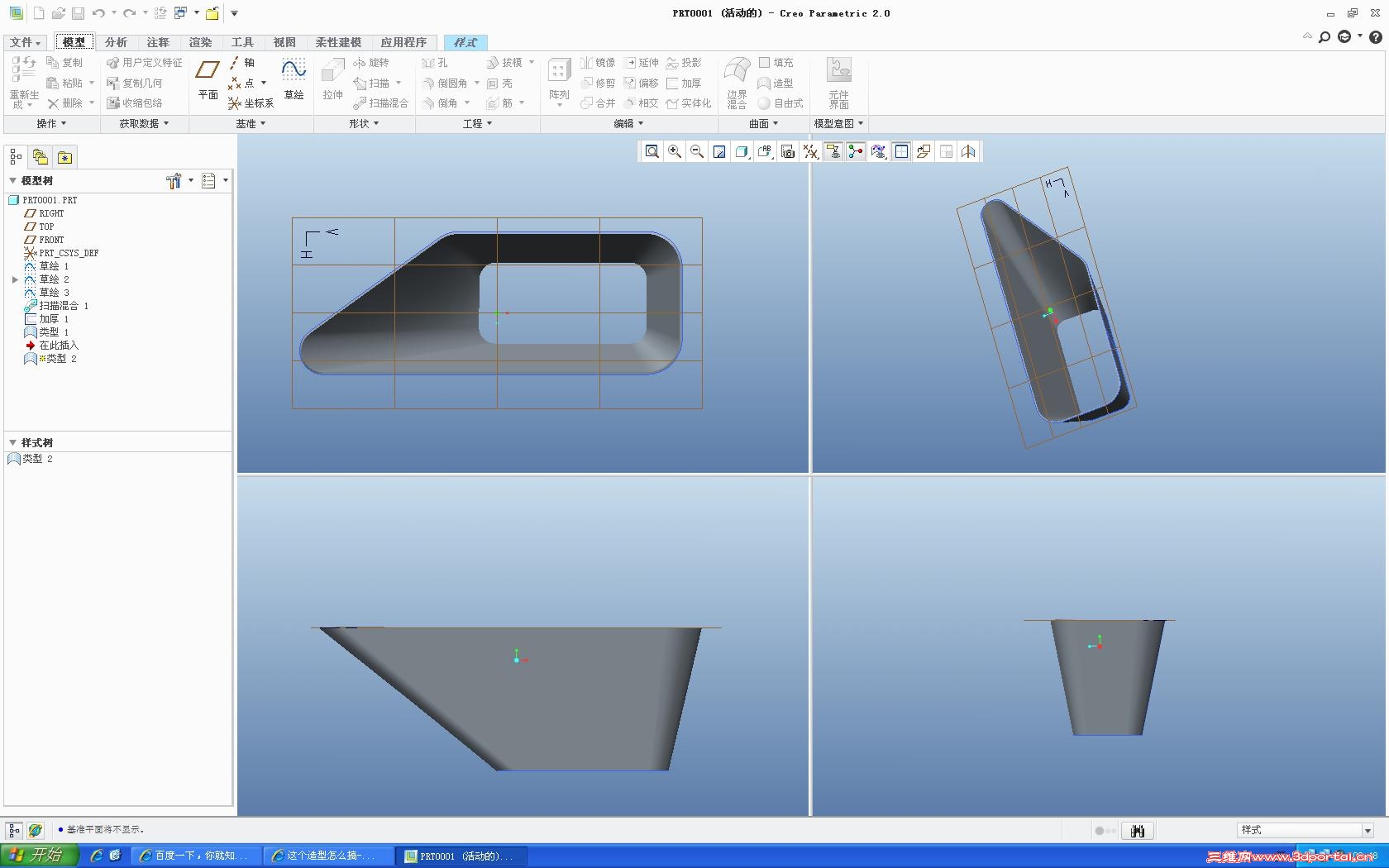Screen dimensions: 1389x868
Task: Open saved orientations icon
Action: 765,151
